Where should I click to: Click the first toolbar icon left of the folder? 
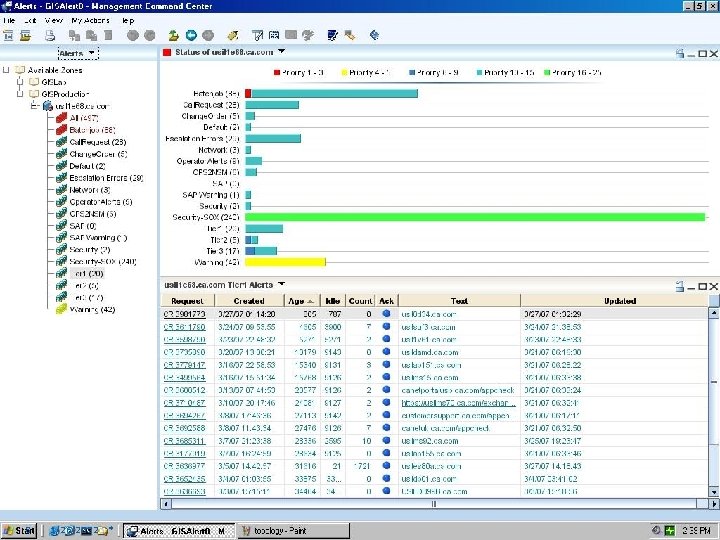[x=8, y=35]
